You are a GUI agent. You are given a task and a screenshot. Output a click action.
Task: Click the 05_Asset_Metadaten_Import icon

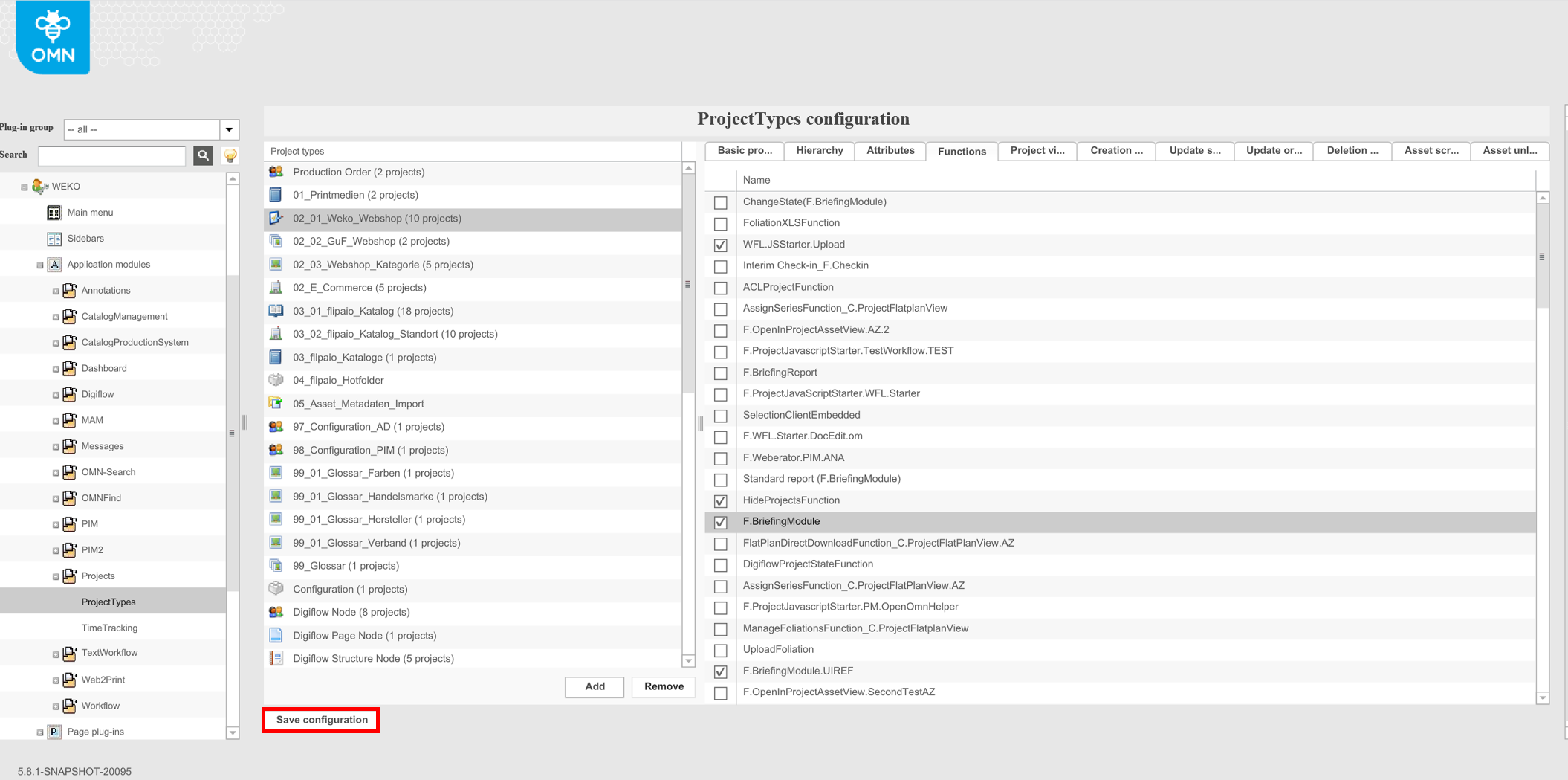tap(276, 404)
